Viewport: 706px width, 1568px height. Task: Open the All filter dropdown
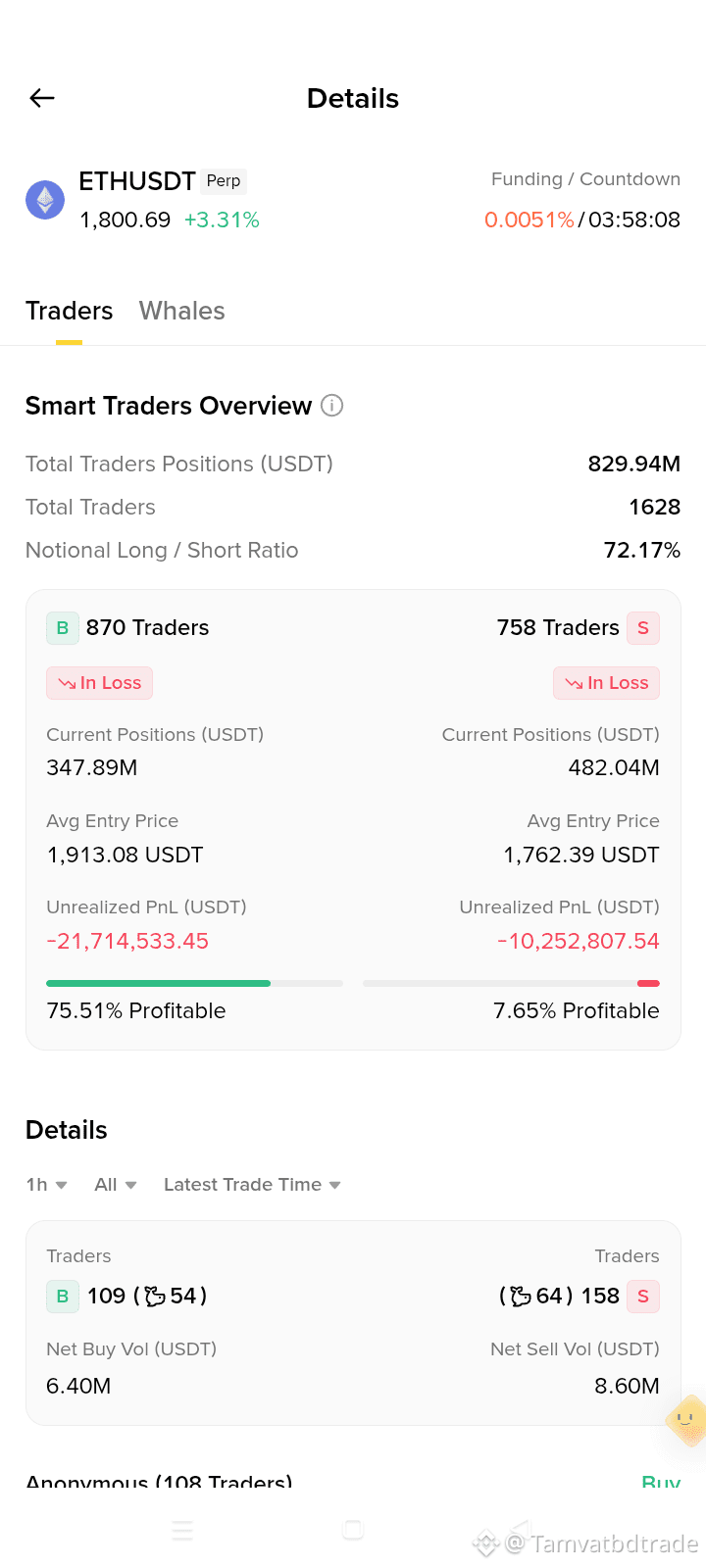click(116, 1185)
